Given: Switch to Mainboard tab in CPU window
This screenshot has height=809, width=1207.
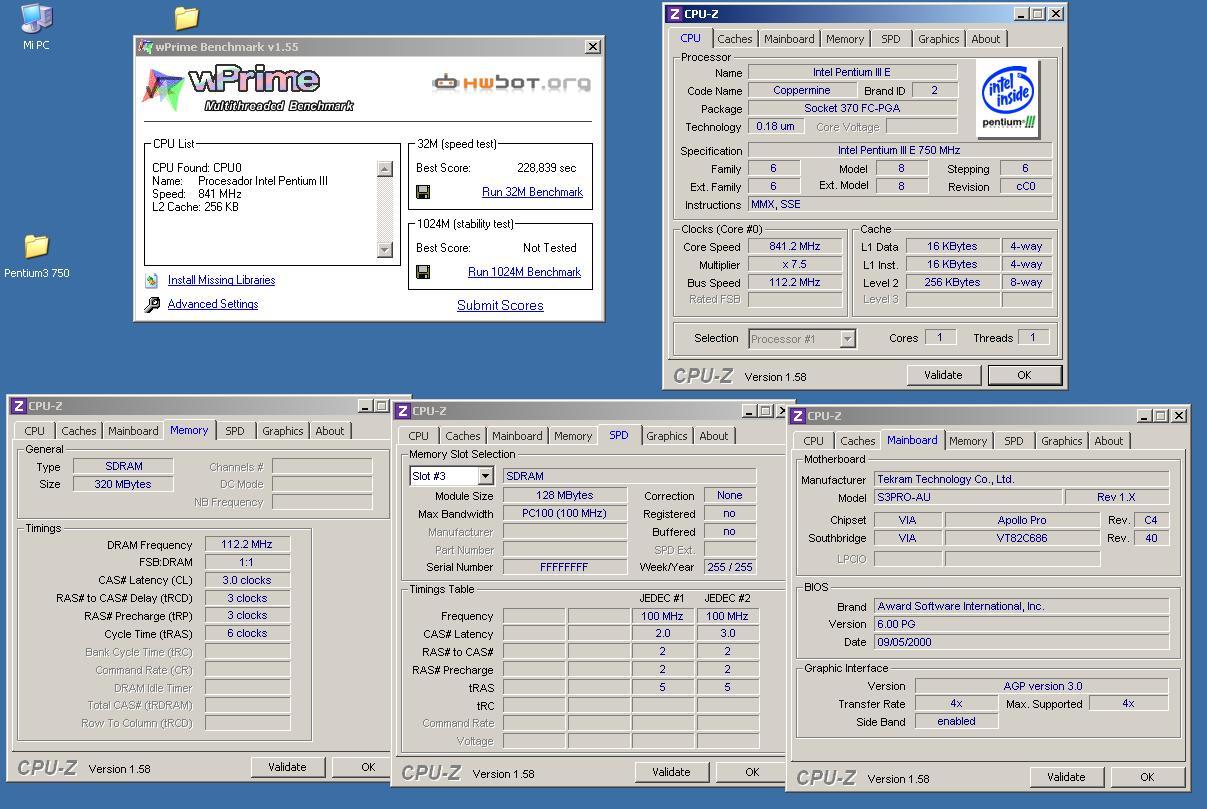Looking at the screenshot, I should 789,39.
